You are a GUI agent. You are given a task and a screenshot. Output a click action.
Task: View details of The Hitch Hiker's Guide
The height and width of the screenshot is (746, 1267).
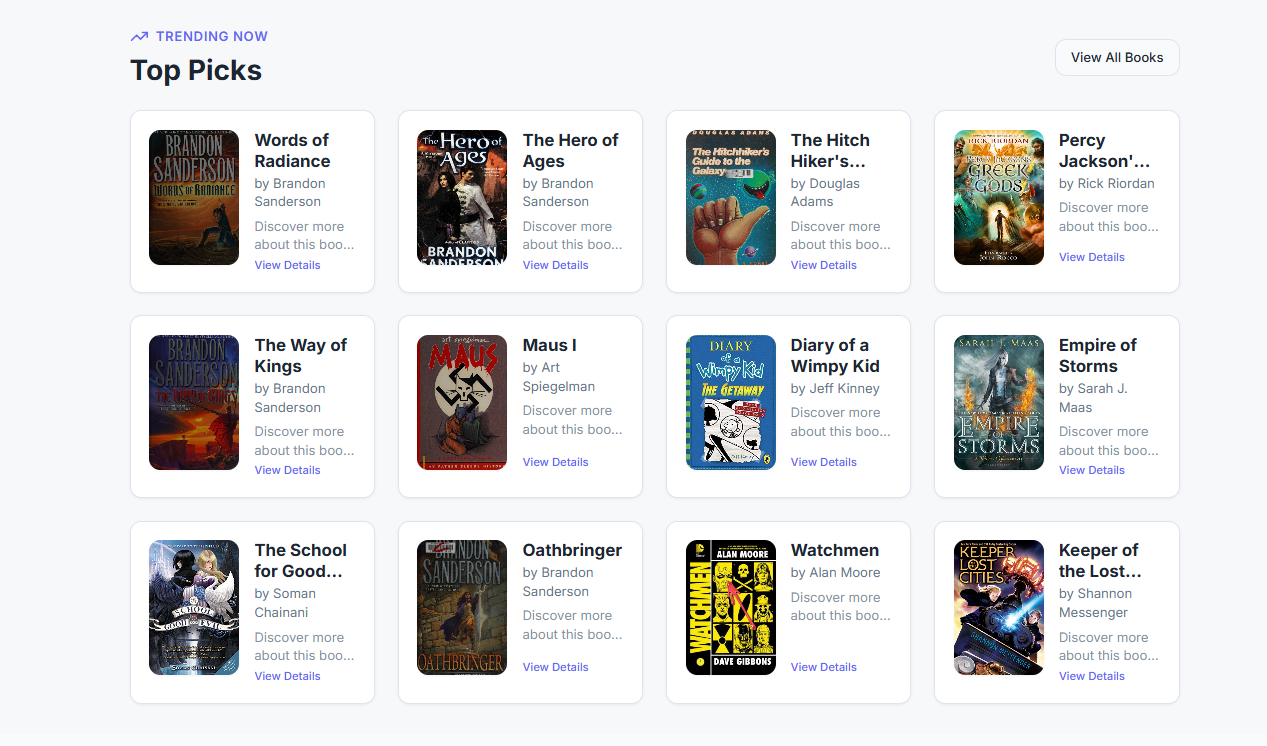pyautogui.click(x=823, y=264)
